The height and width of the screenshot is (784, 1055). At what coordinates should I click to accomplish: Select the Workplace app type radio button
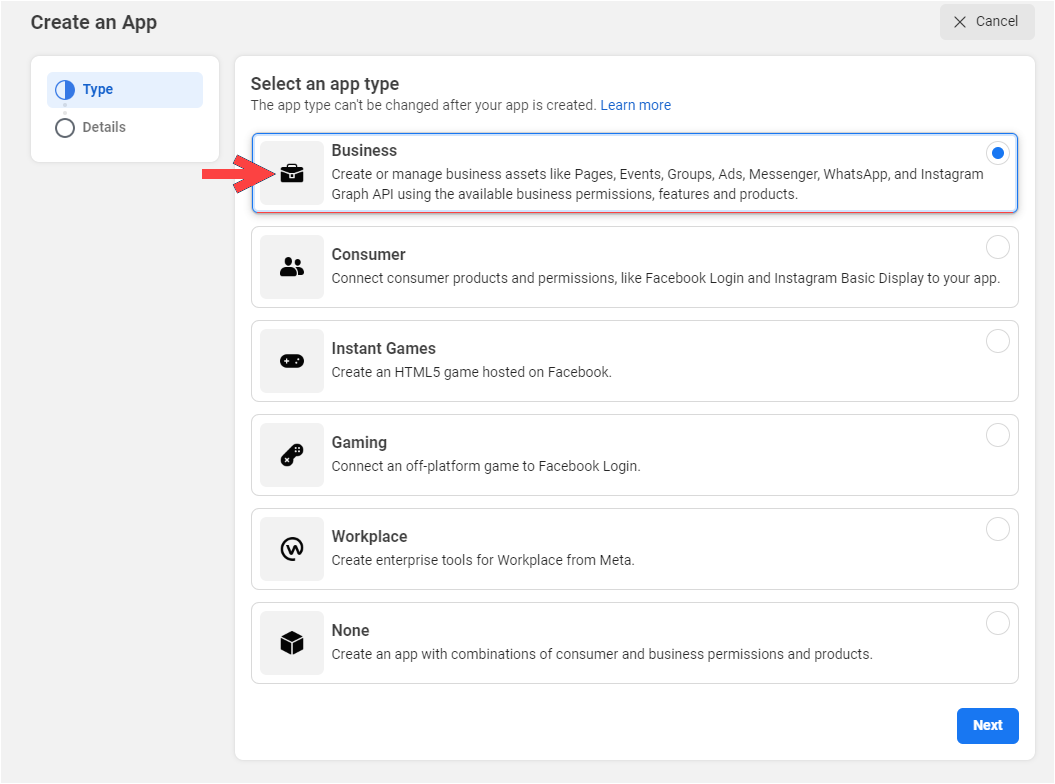pos(998,529)
